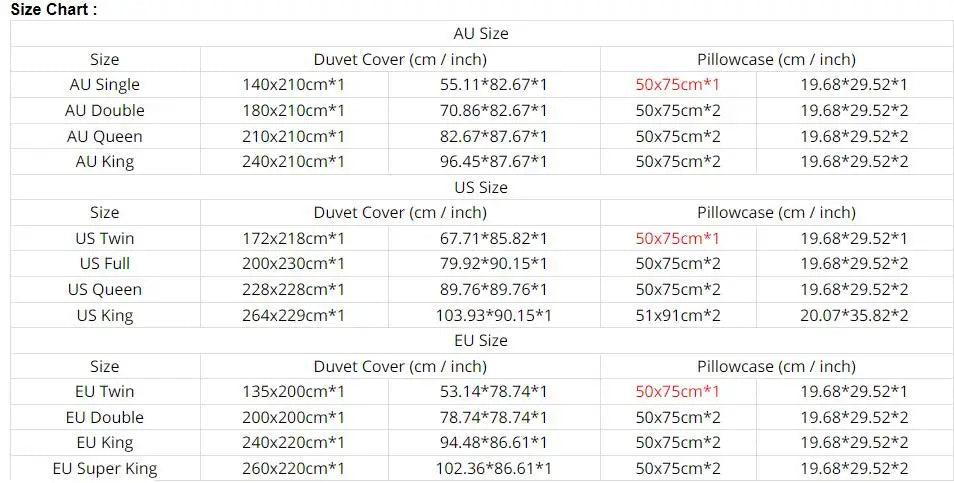The width and height of the screenshot is (954, 483).
Task: Select the AU Queen 210x210cm*1 cell
Action: pyautogui.click(x=293, y=136)
